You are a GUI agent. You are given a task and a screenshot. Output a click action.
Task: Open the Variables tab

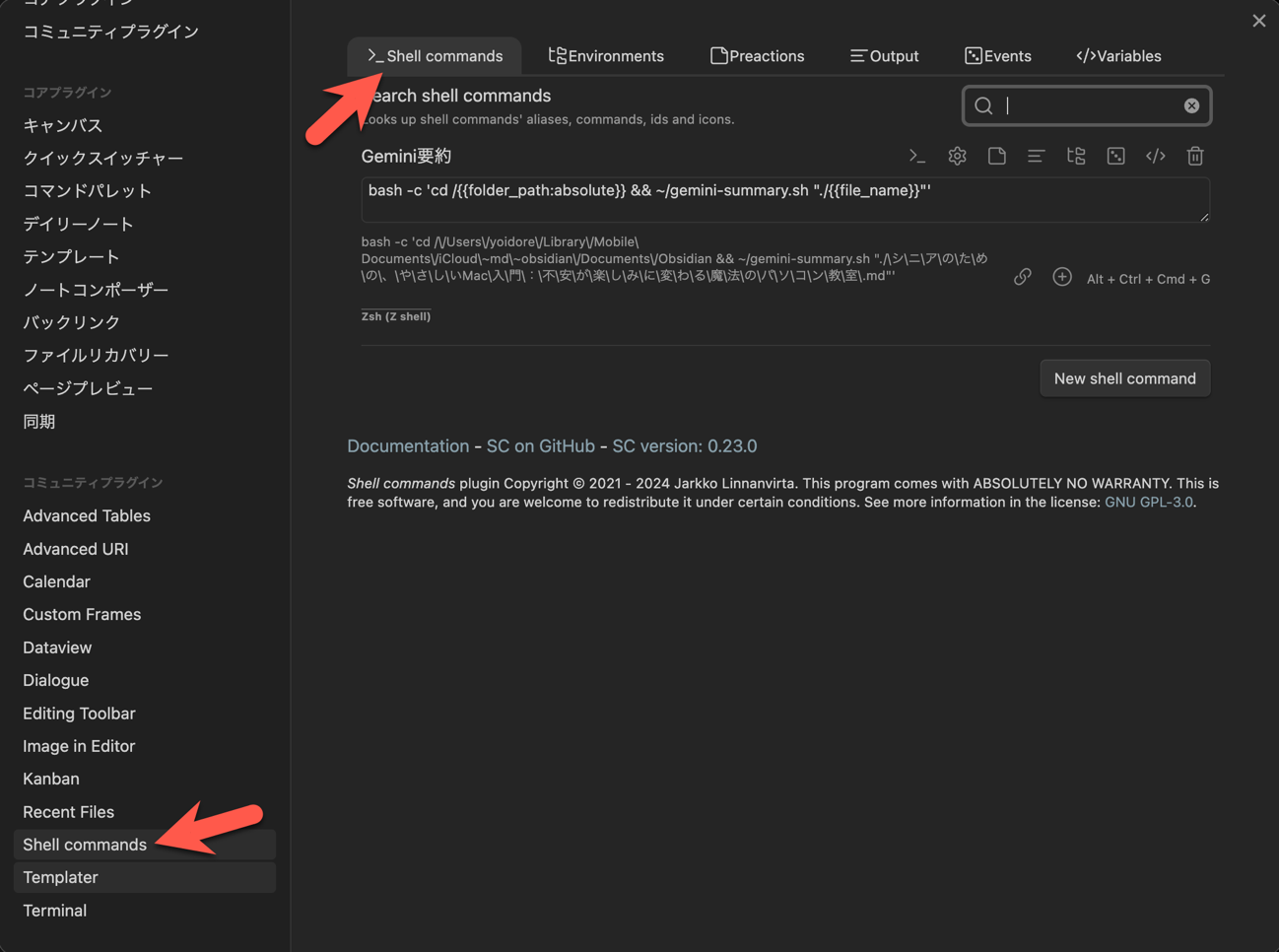pyautogui.click(x=1118, y=56)
